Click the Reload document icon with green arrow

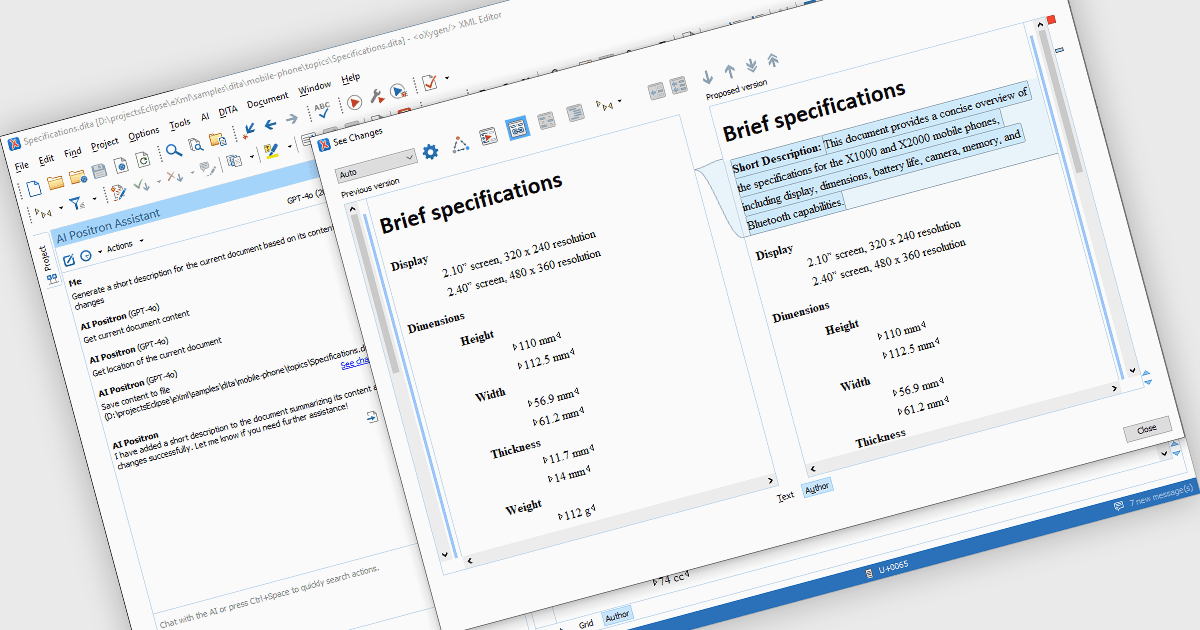144,160
